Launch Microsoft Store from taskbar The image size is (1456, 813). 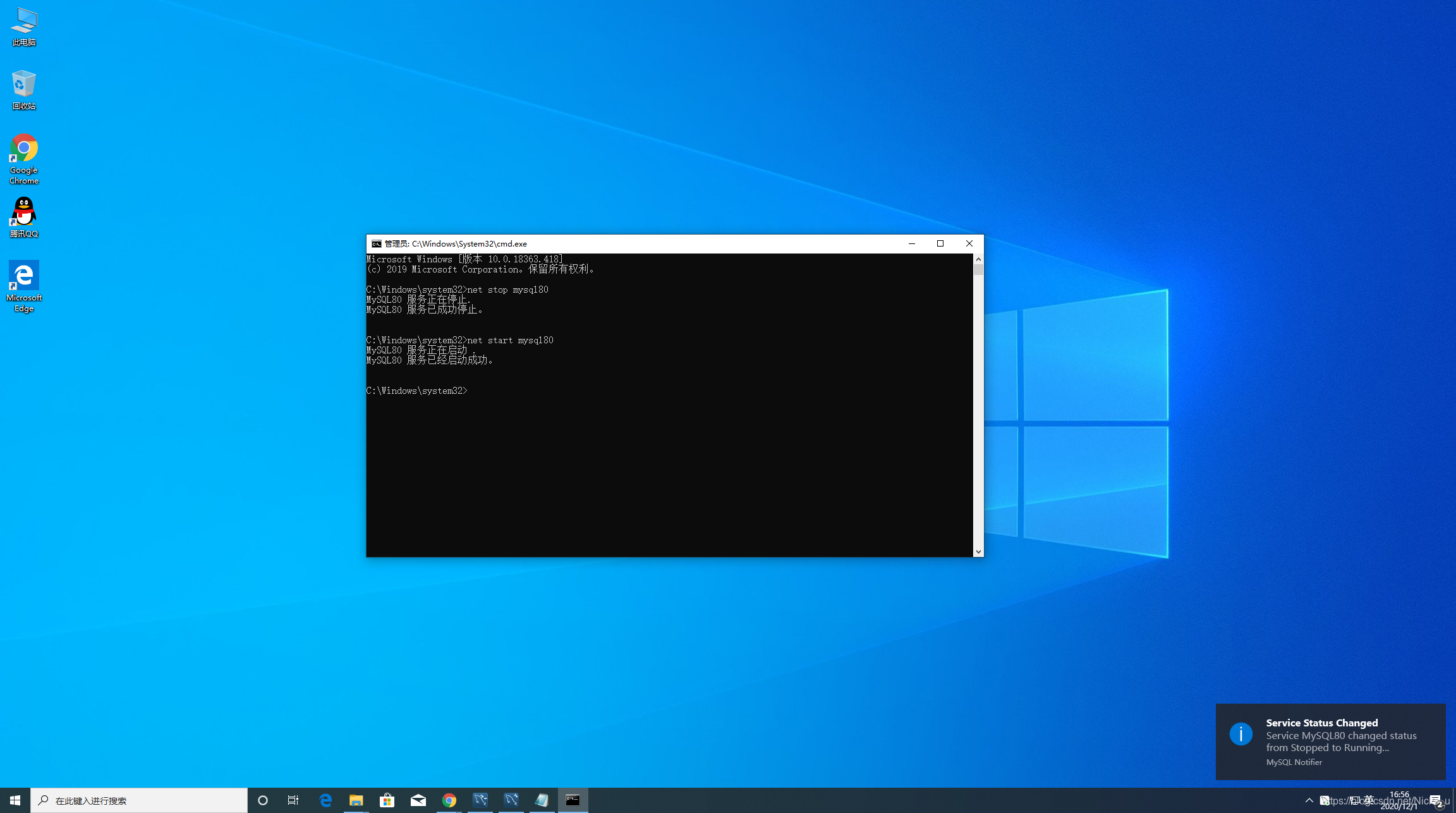[387, 800]
